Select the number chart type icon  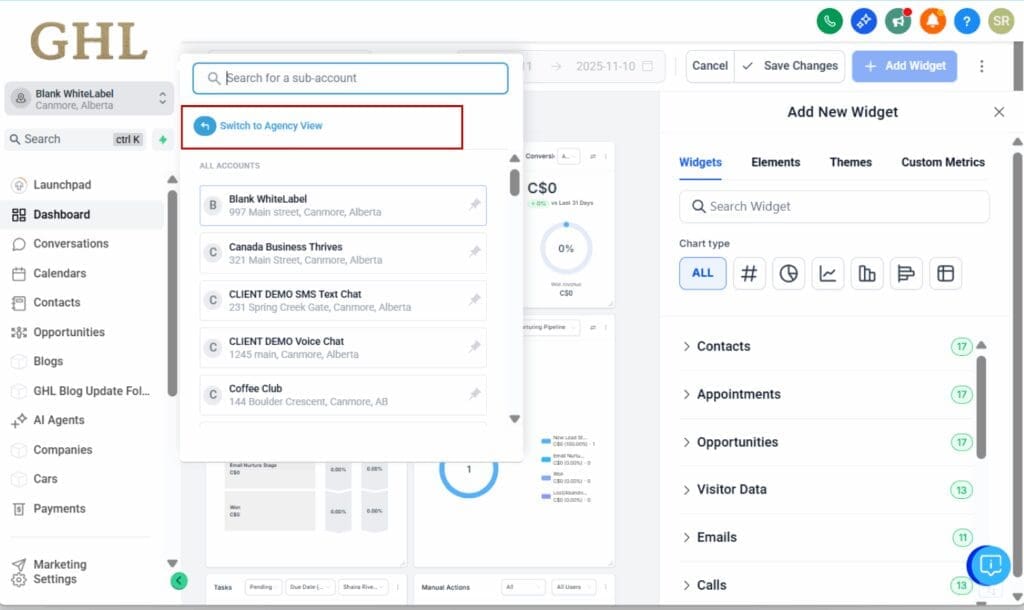750,273
